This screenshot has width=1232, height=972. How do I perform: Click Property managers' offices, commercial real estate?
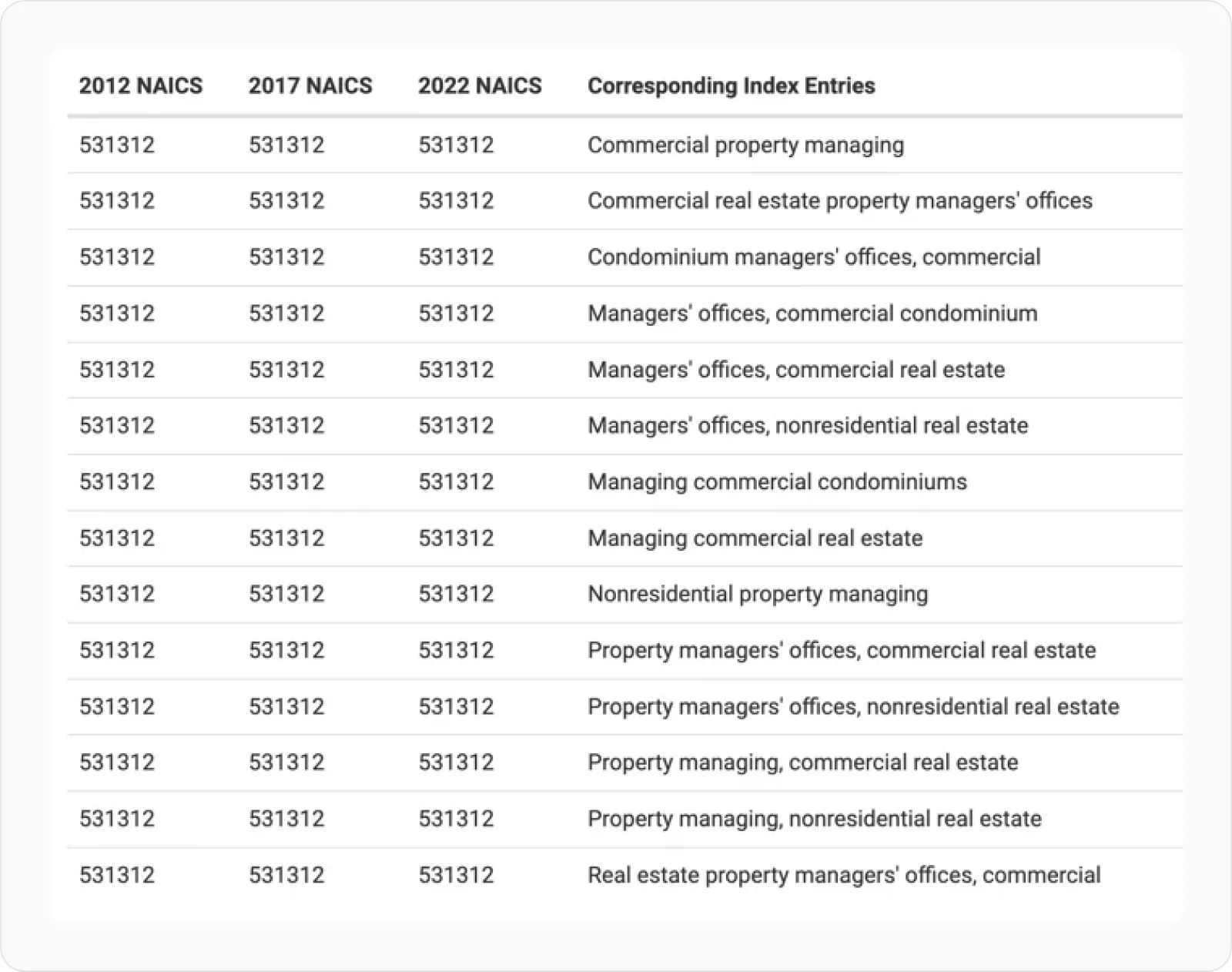(x=841, y=650)
